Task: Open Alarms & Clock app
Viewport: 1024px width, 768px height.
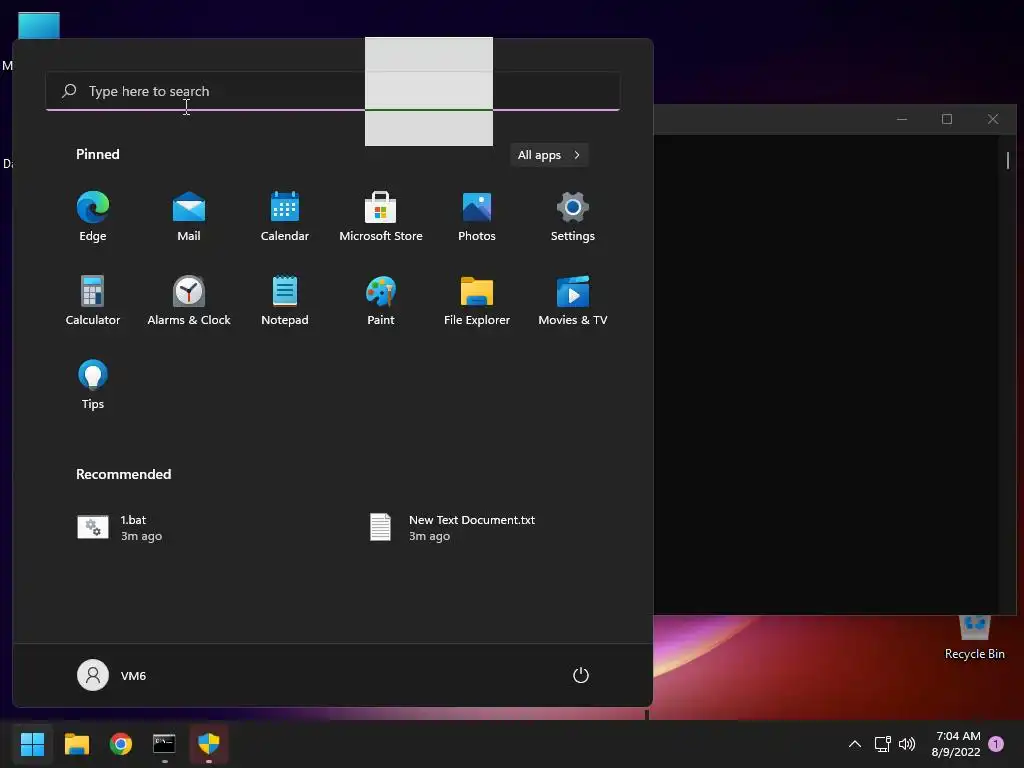Action: (189, 300)
